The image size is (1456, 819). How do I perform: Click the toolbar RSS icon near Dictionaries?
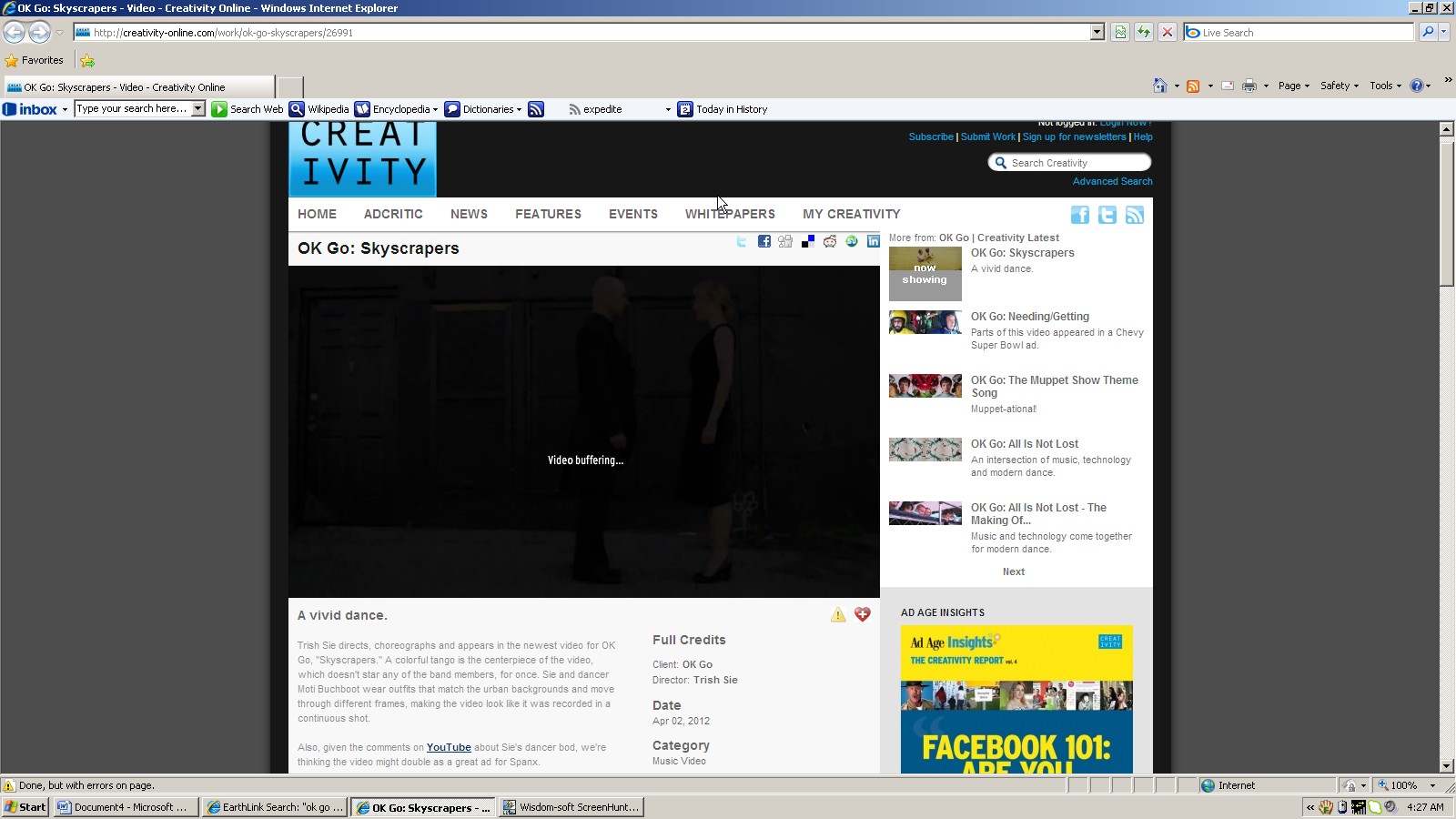coord(536,109)
